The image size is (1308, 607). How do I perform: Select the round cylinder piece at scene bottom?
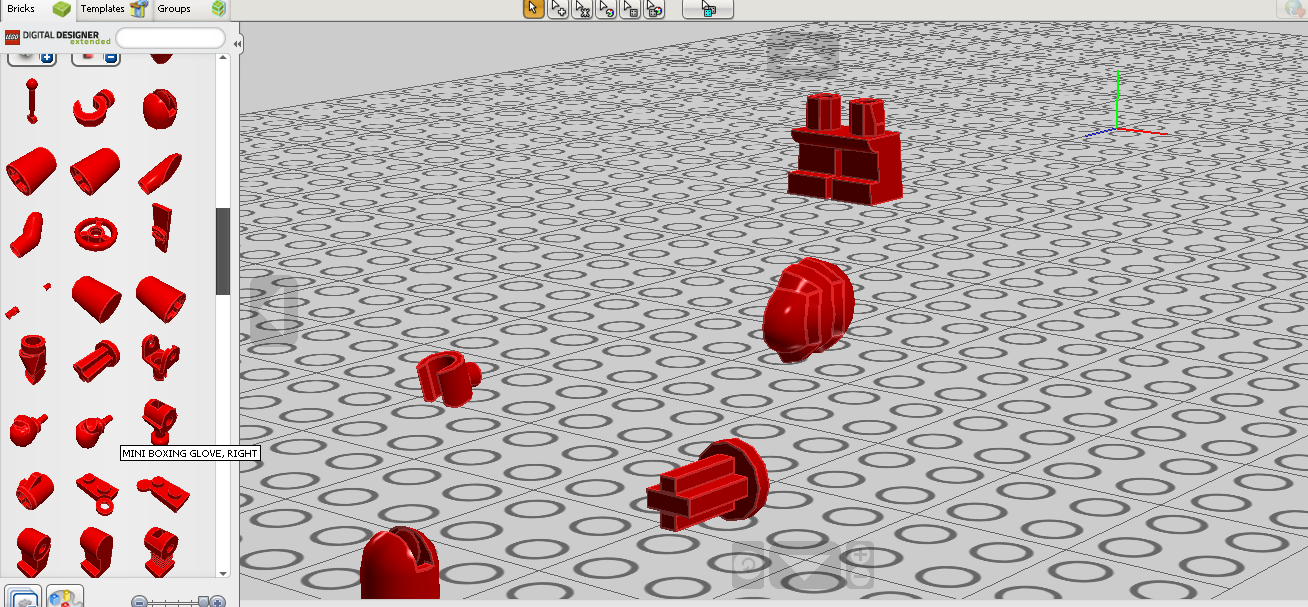(x=400, y=563)
